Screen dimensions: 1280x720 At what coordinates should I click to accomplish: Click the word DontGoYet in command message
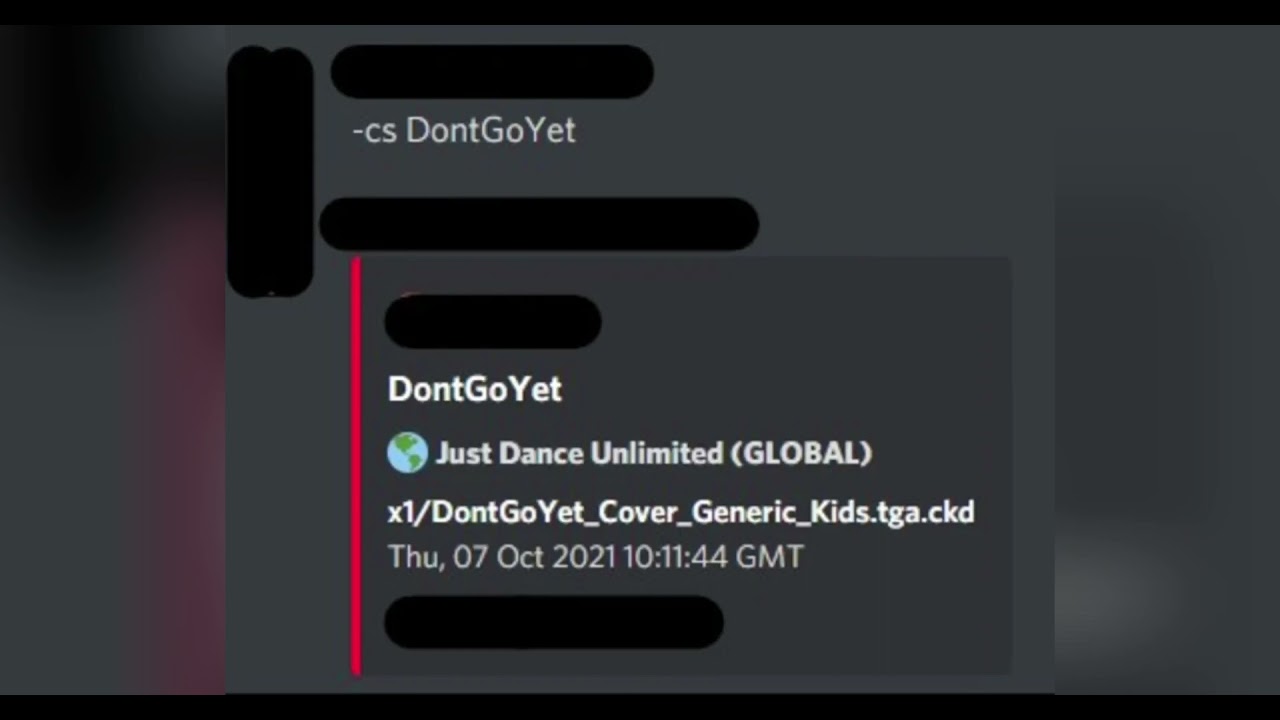pos(491,131)
